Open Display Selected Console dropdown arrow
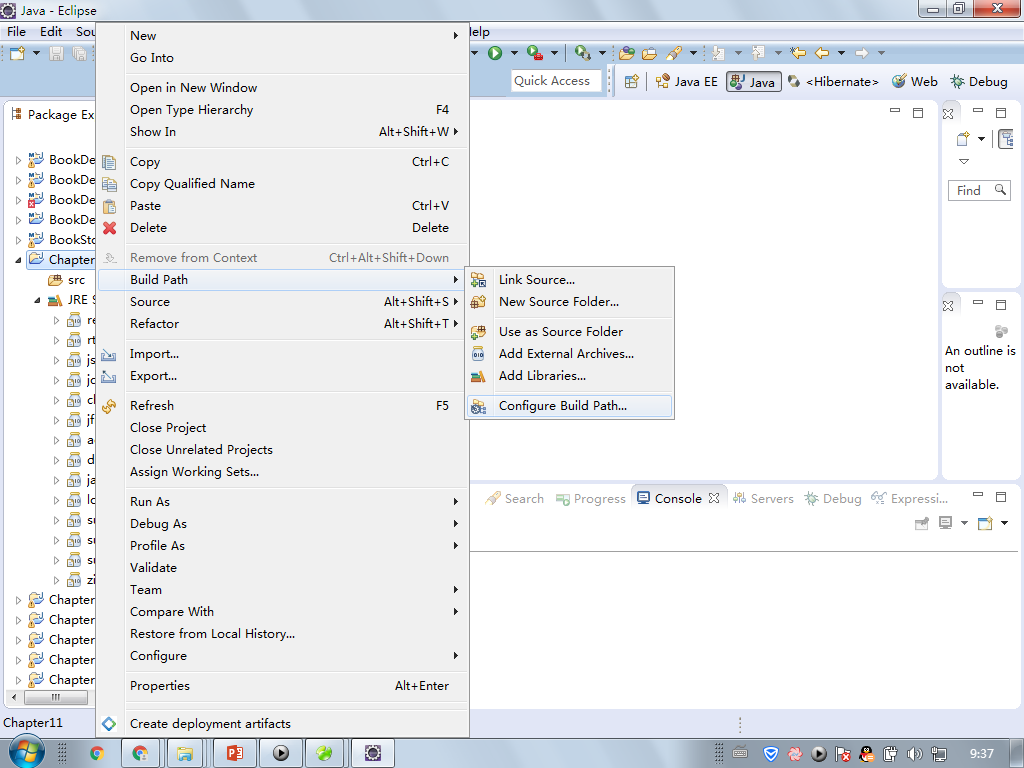Image resolution: width=1024 pixels, height=768 pixels. click(x=964, y=523)
